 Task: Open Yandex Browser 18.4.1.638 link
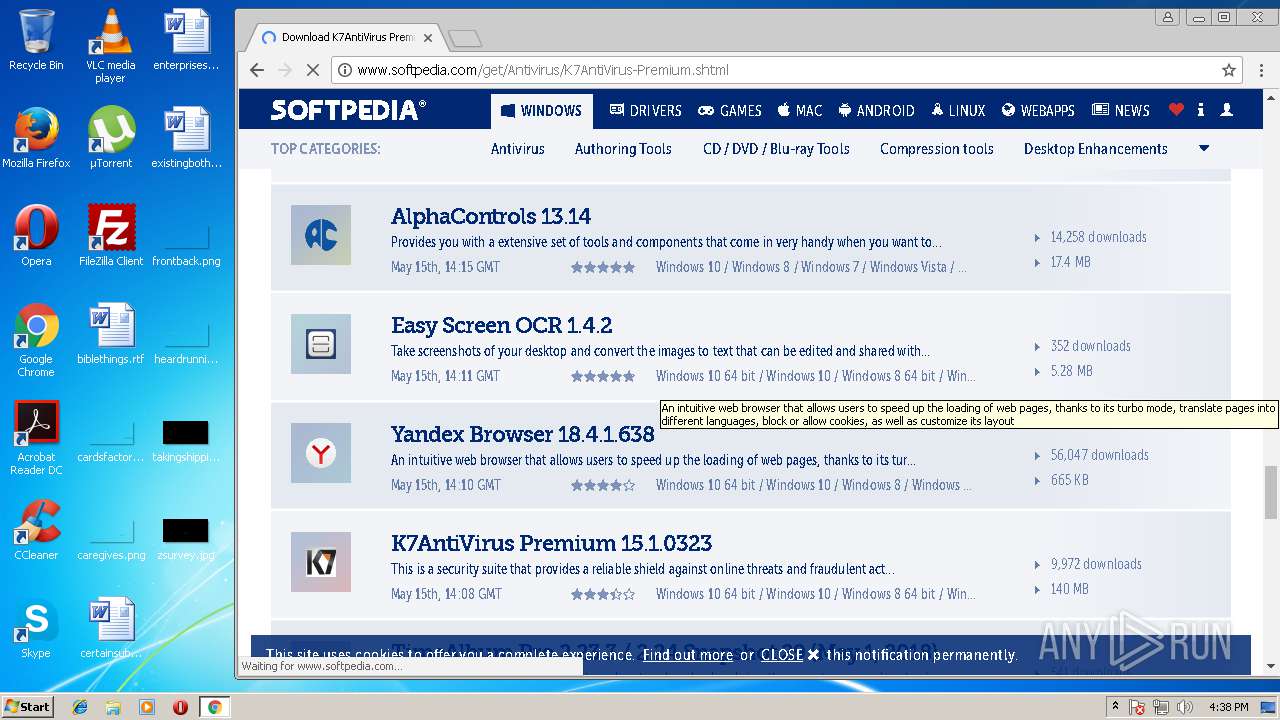click(523, 434)
